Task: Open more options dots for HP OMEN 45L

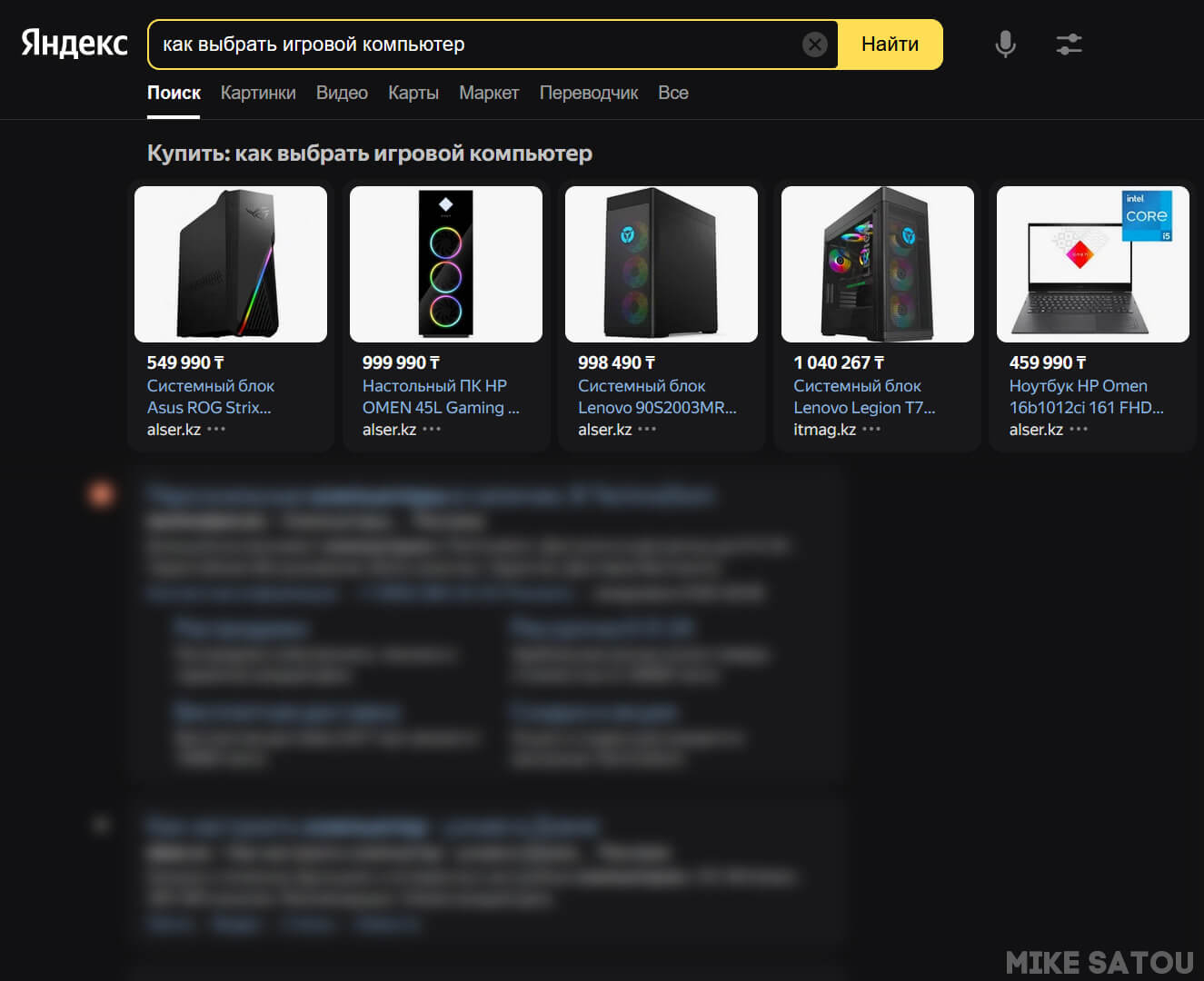Action: click(x=432, y=429)
